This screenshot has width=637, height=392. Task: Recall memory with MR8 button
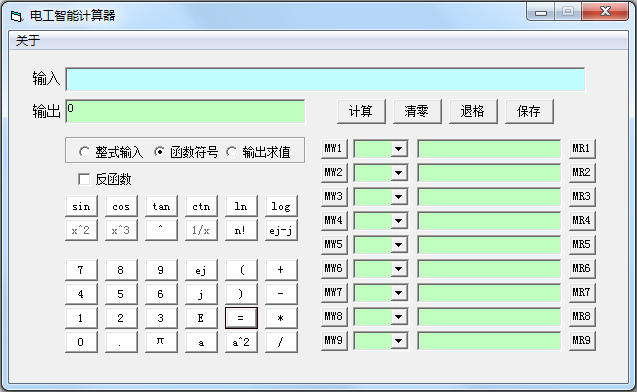(x=582, y=316)
